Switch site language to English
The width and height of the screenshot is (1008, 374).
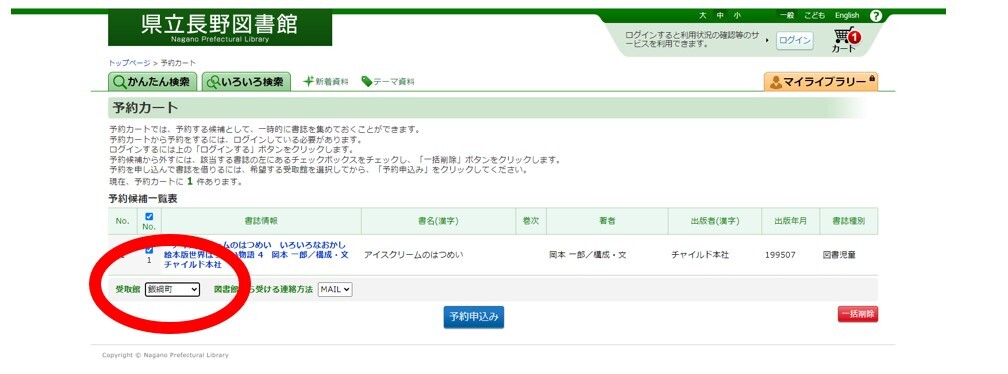point(847,15)
